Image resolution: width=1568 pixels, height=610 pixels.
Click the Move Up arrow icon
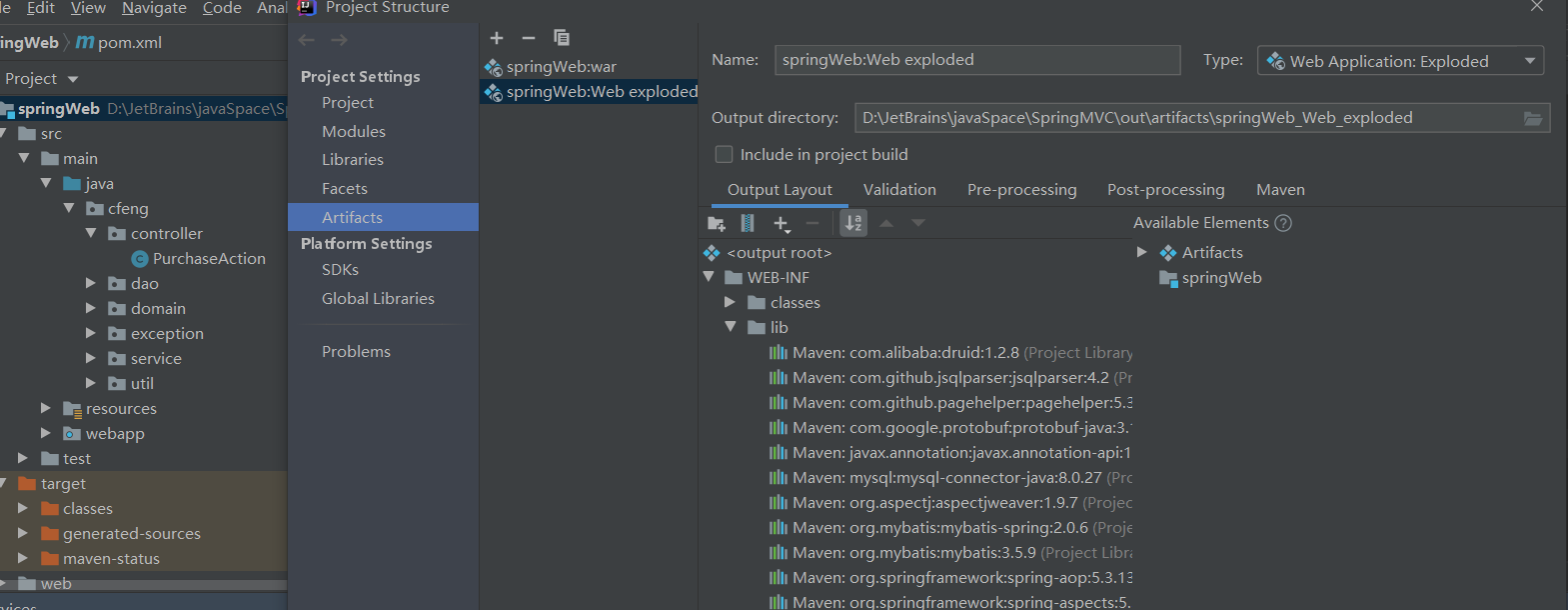tap(886, 223)
